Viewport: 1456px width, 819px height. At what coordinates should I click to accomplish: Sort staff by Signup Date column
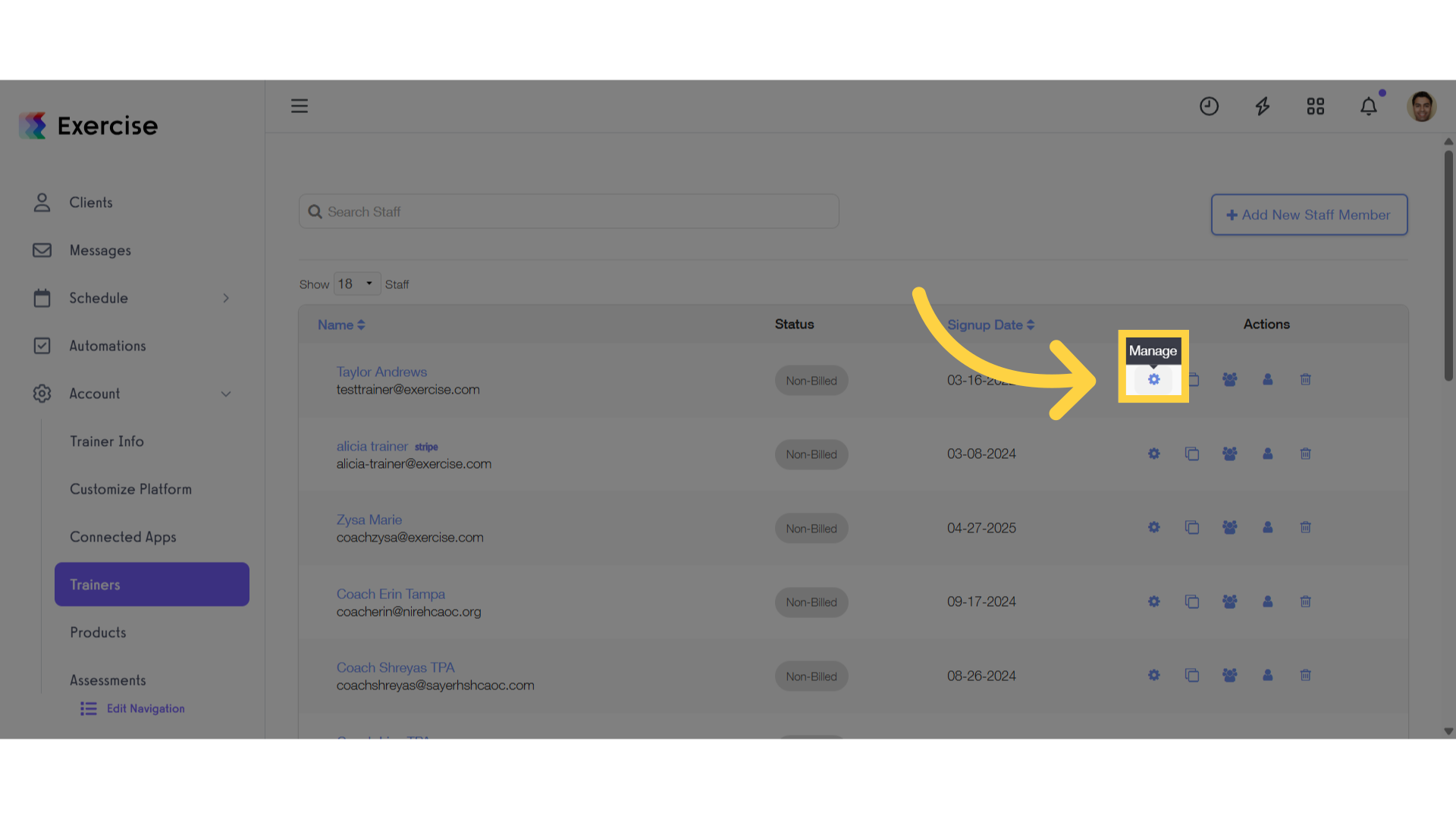pos(990,325)
